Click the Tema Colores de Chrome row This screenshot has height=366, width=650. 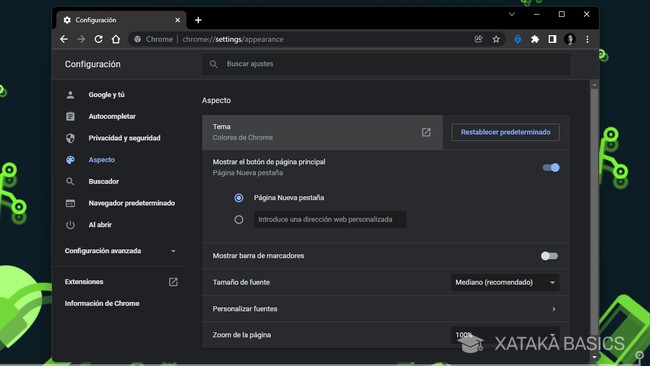pos(322,132)
